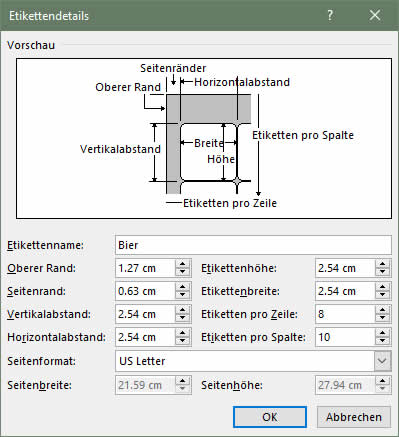Click the Oberer Rand 1.27 cm field
This screenshot has width=399, height=437.
(145, 268)
